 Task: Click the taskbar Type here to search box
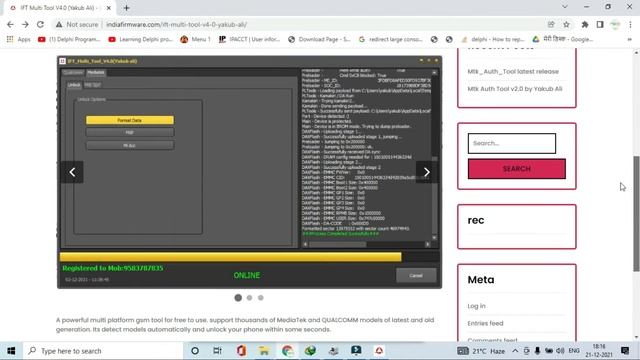point(104,351)
